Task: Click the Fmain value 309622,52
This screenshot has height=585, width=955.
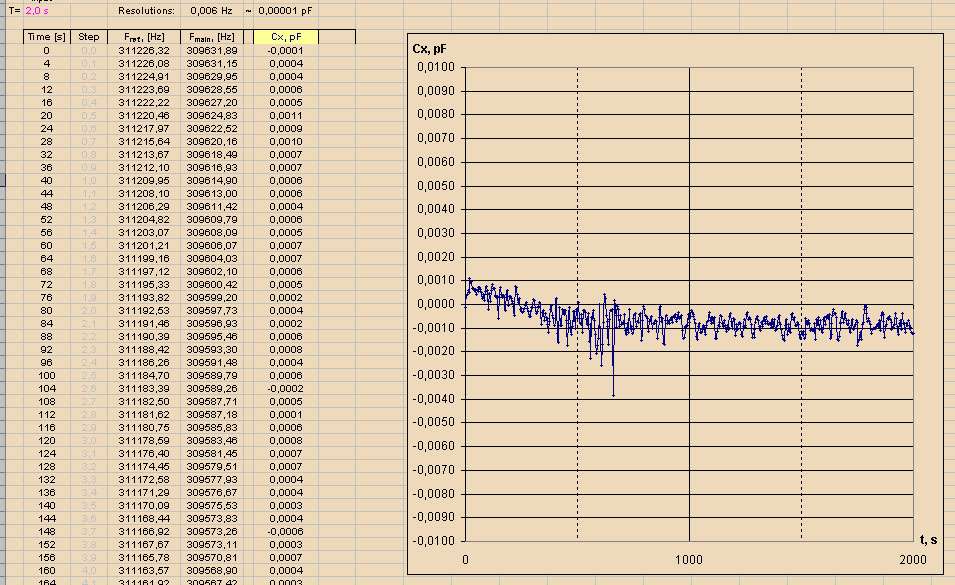Action: click(x=211, y=128)
